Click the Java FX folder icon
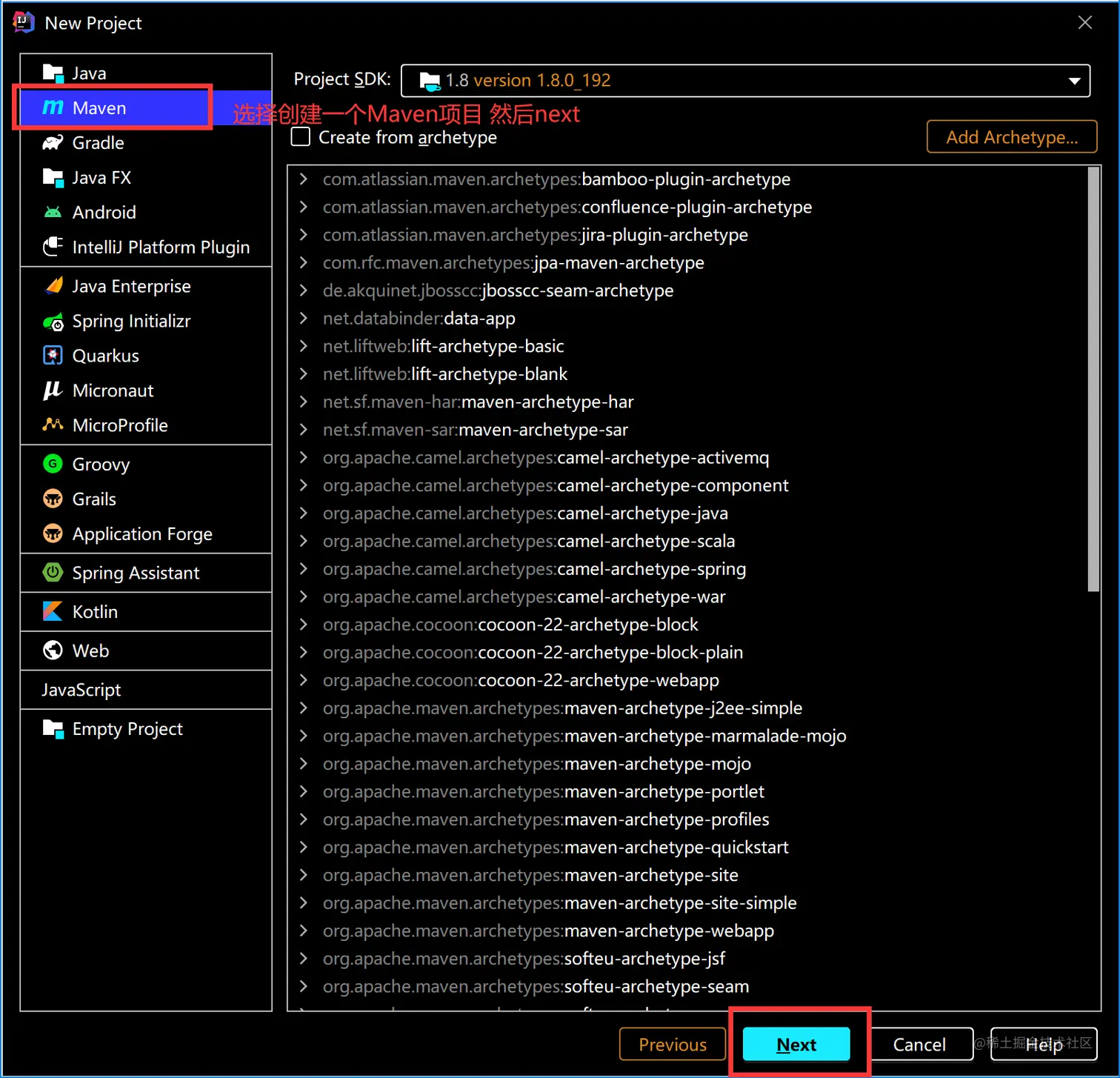 53,177
